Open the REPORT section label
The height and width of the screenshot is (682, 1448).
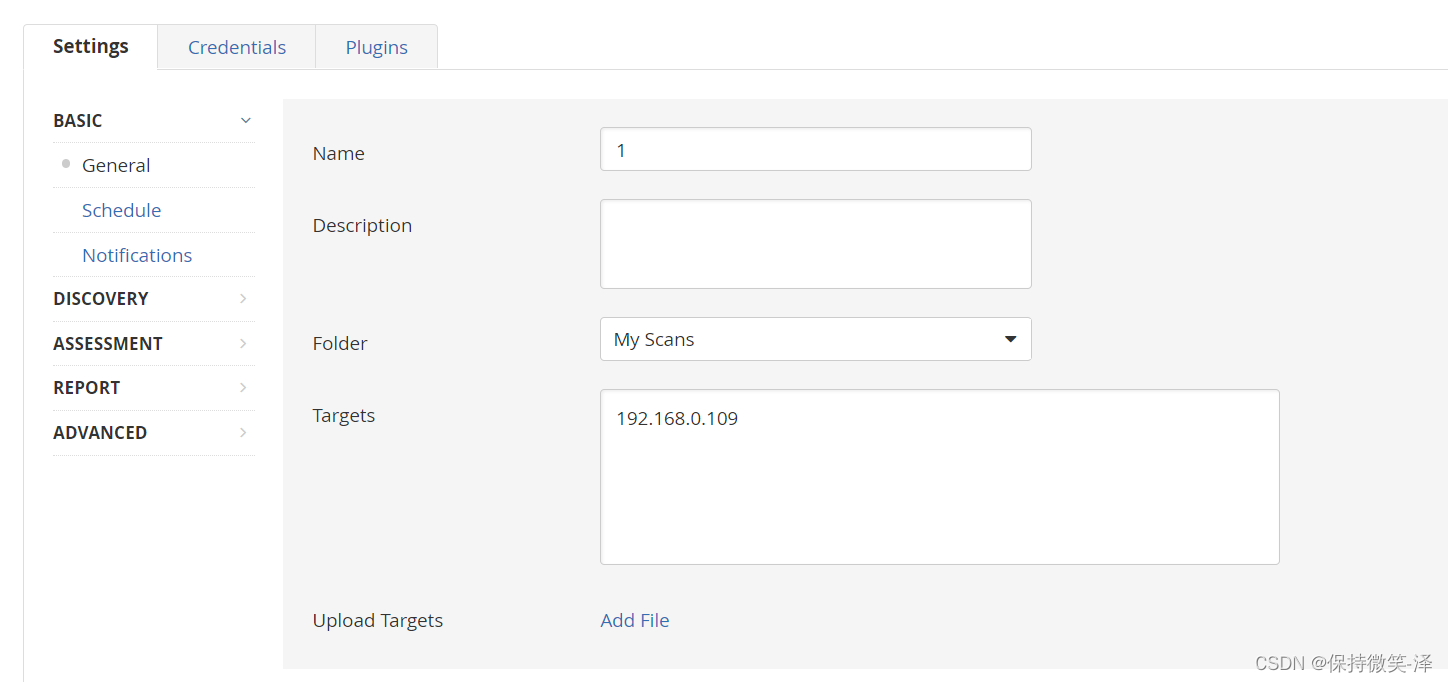tap(87, 388)
